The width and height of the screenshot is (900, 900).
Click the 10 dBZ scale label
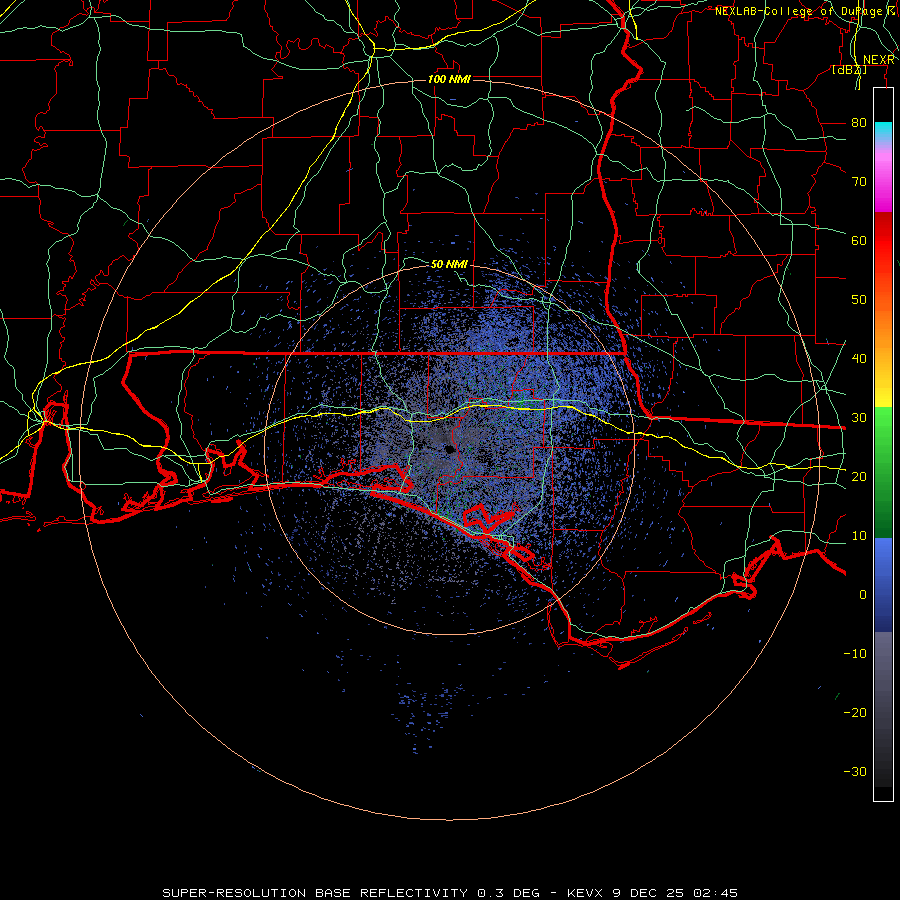point(859,536)
